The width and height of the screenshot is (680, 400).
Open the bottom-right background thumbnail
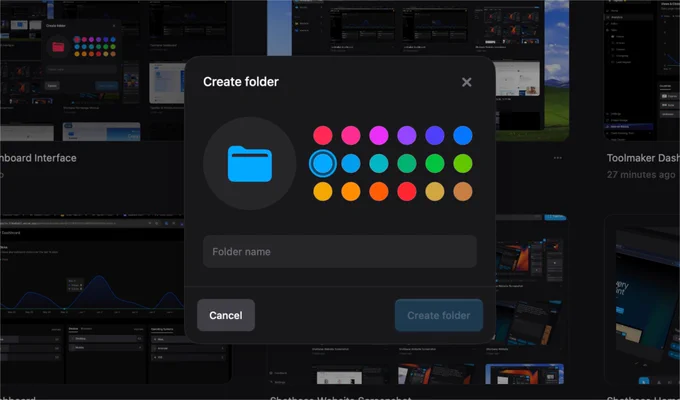(642, 299)
